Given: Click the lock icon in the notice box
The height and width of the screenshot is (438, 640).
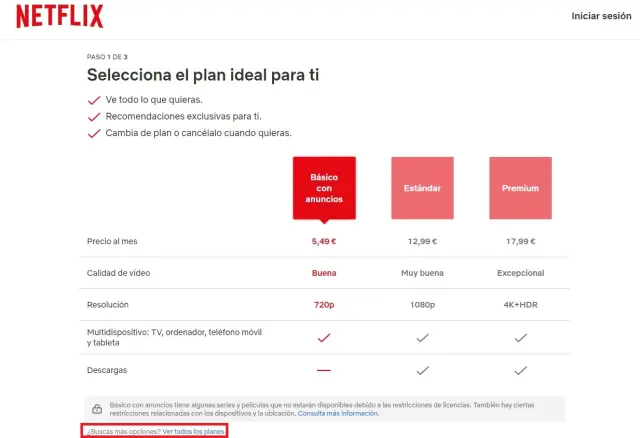Looking at the screenshot, I should 96,408.
